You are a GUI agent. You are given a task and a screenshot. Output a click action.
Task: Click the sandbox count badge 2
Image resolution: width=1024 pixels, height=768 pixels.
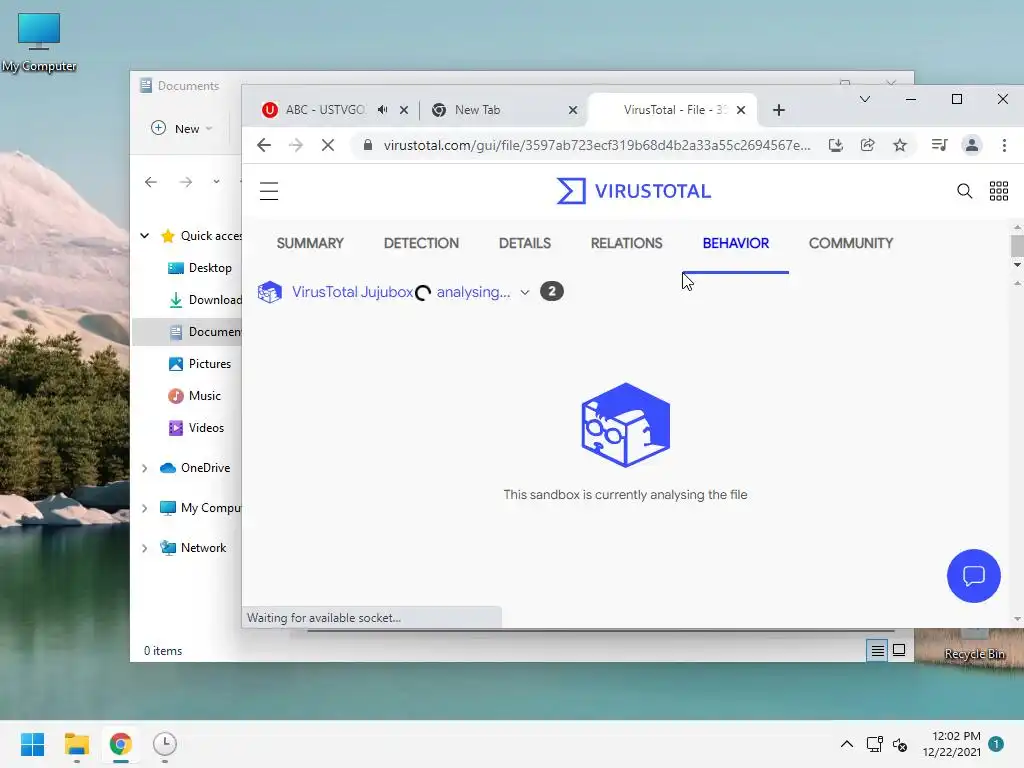click(x=552, y=291)
